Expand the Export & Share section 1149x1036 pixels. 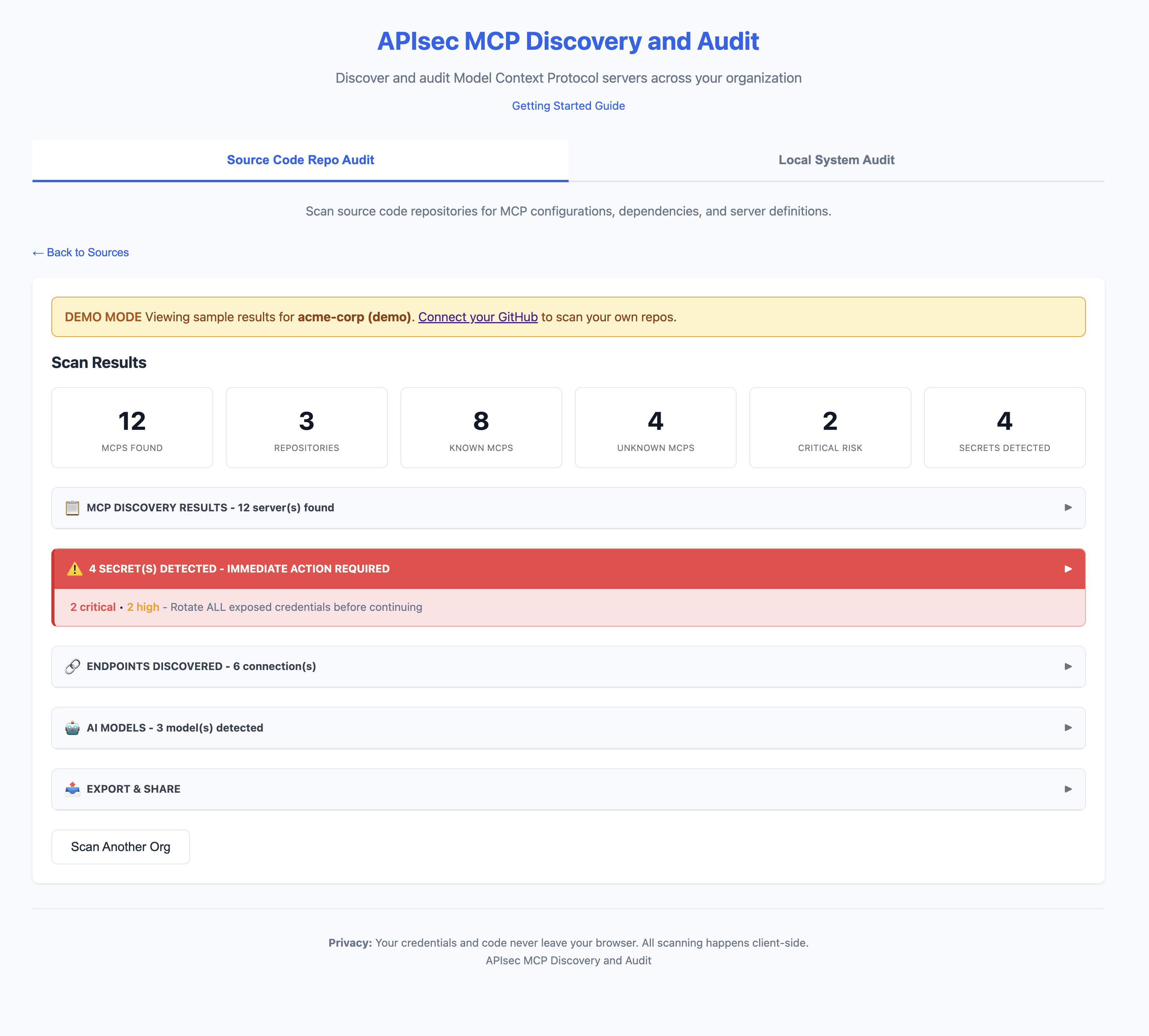[1068, 789]
